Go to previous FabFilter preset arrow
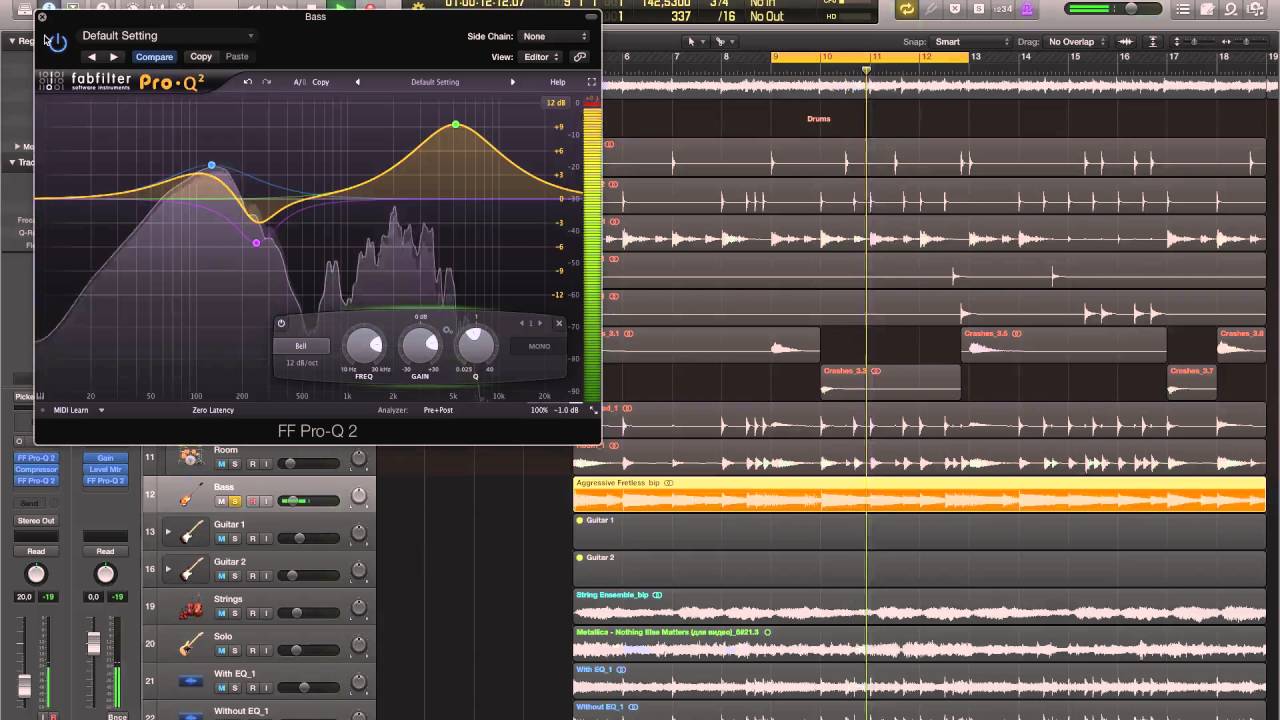This screenshot has height=720, width=1280. (x=357, y=82)
